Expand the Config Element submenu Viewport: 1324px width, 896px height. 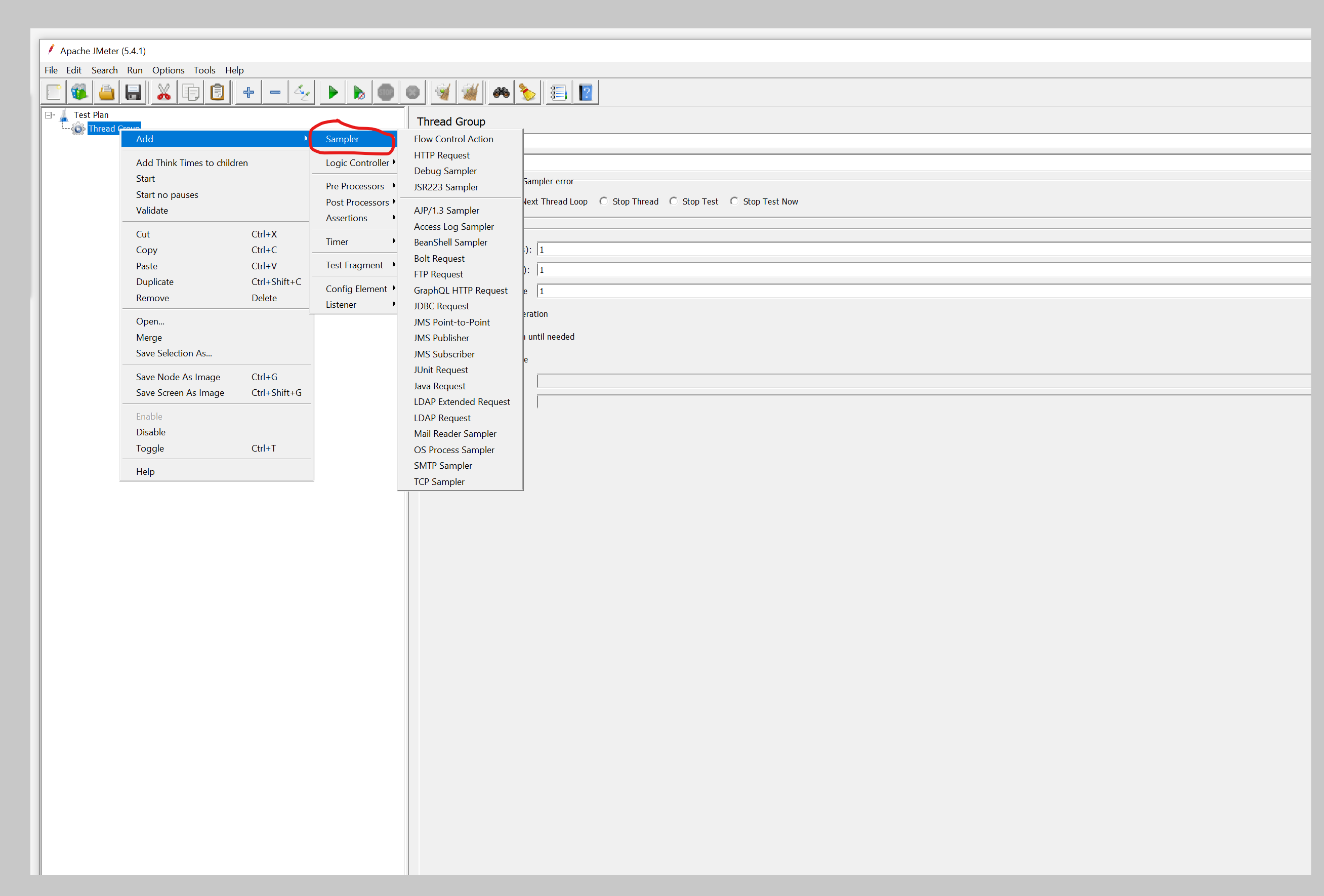pyautogui.click(x=355, y=289)
